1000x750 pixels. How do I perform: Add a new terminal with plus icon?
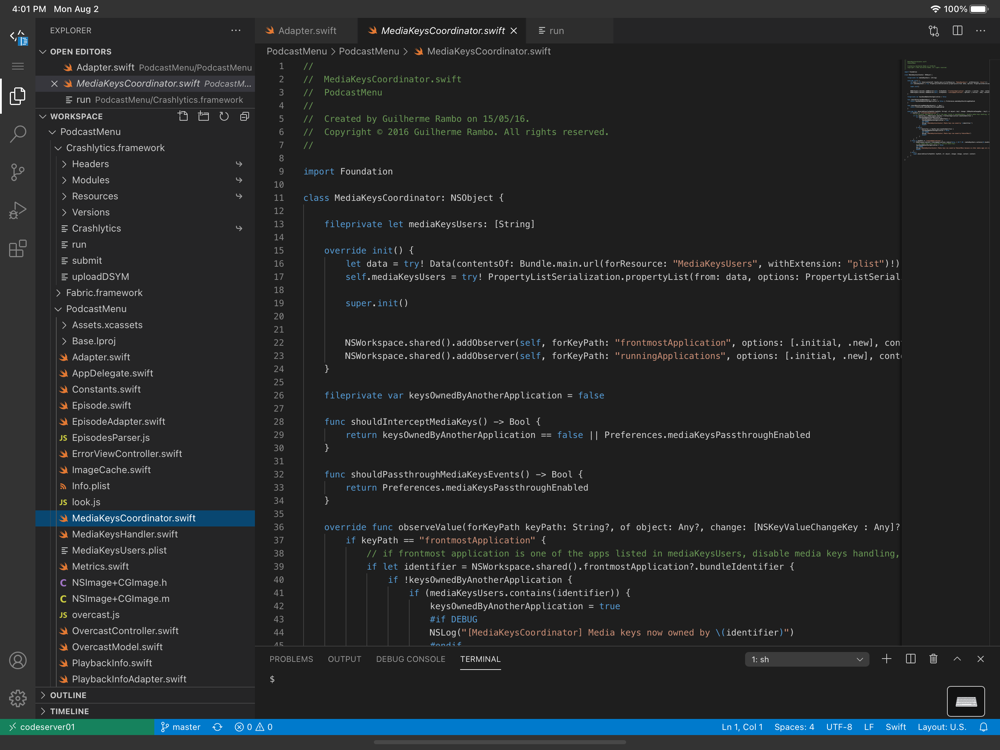[886, 659]
